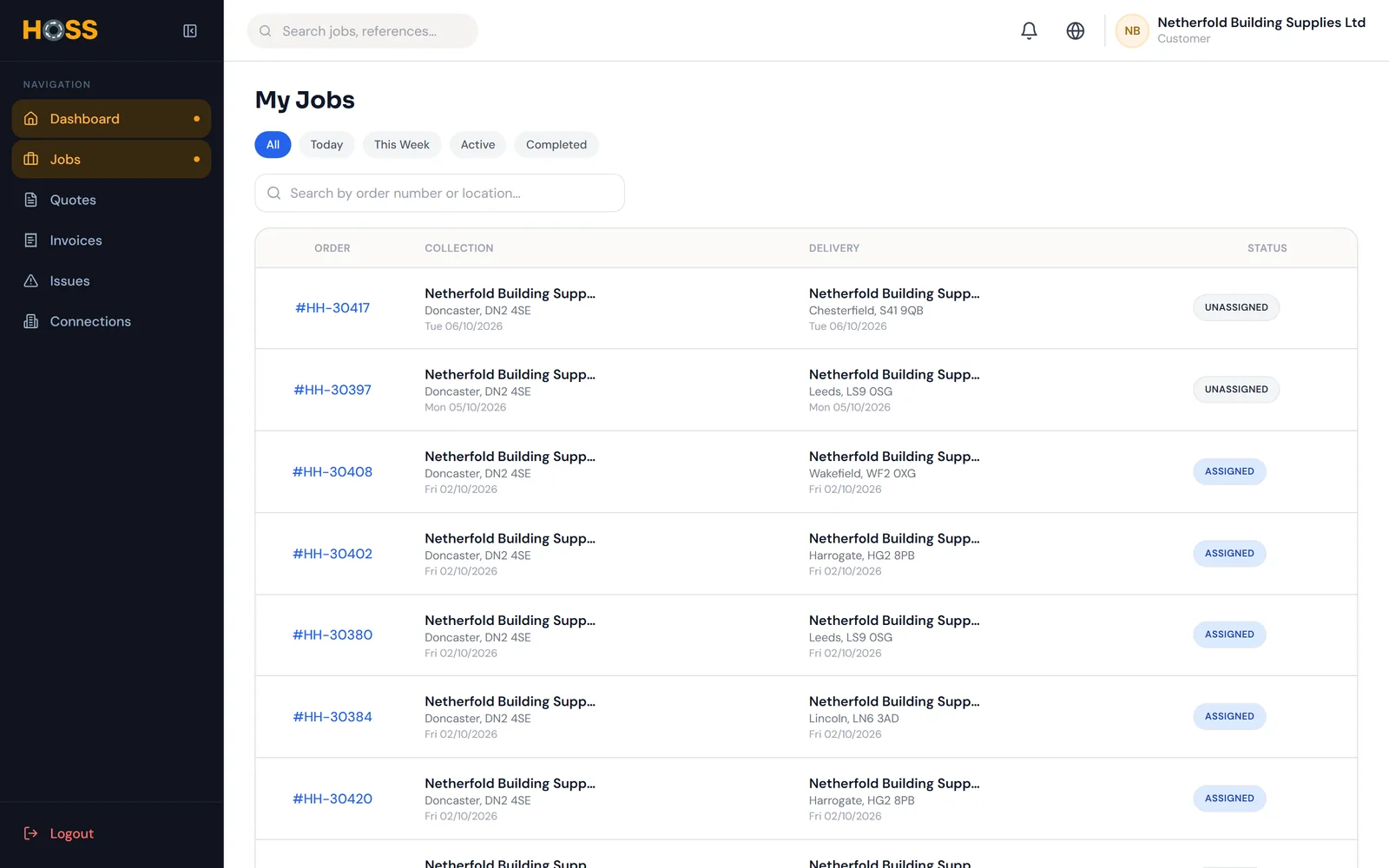Click the Logout label
Screen dimensions: 1389x868
point(72,833)
